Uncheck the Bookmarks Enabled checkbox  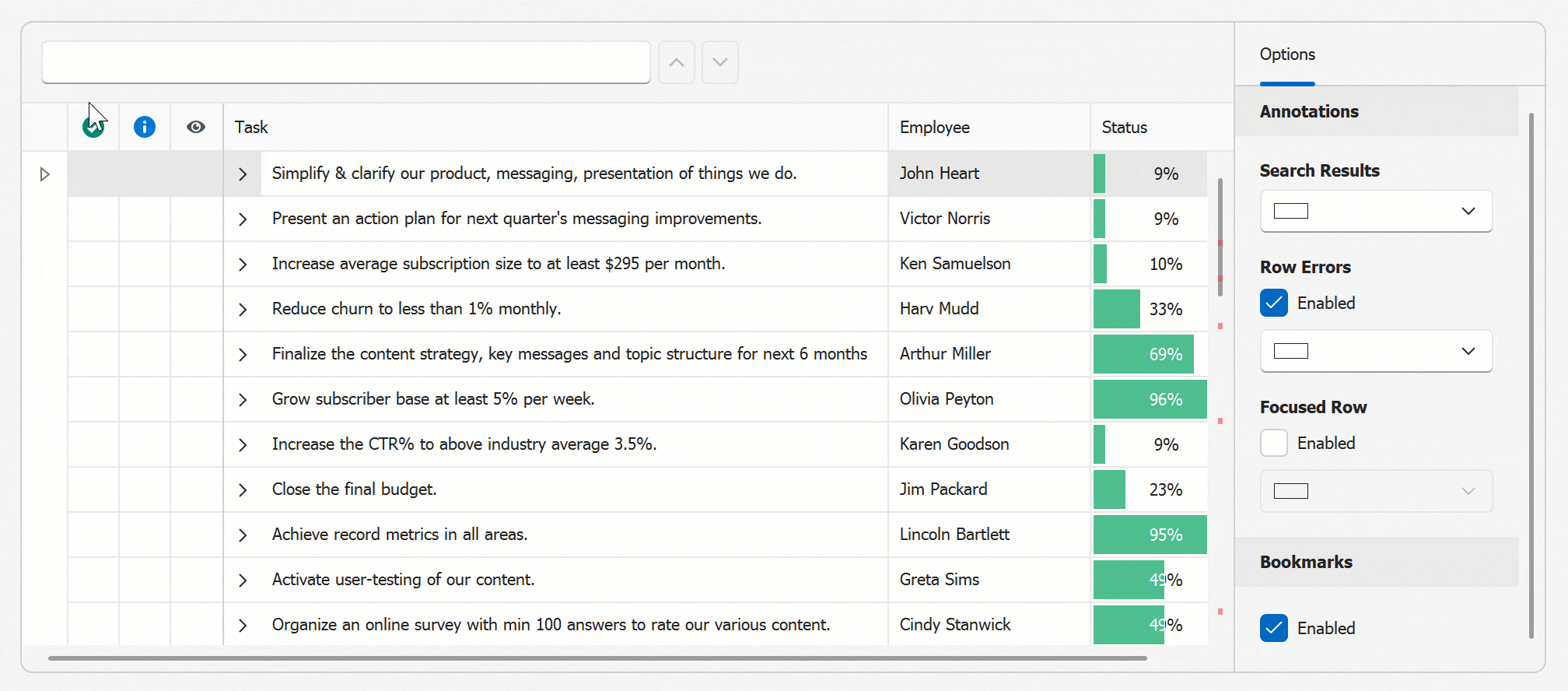[x=1274, y=628]
